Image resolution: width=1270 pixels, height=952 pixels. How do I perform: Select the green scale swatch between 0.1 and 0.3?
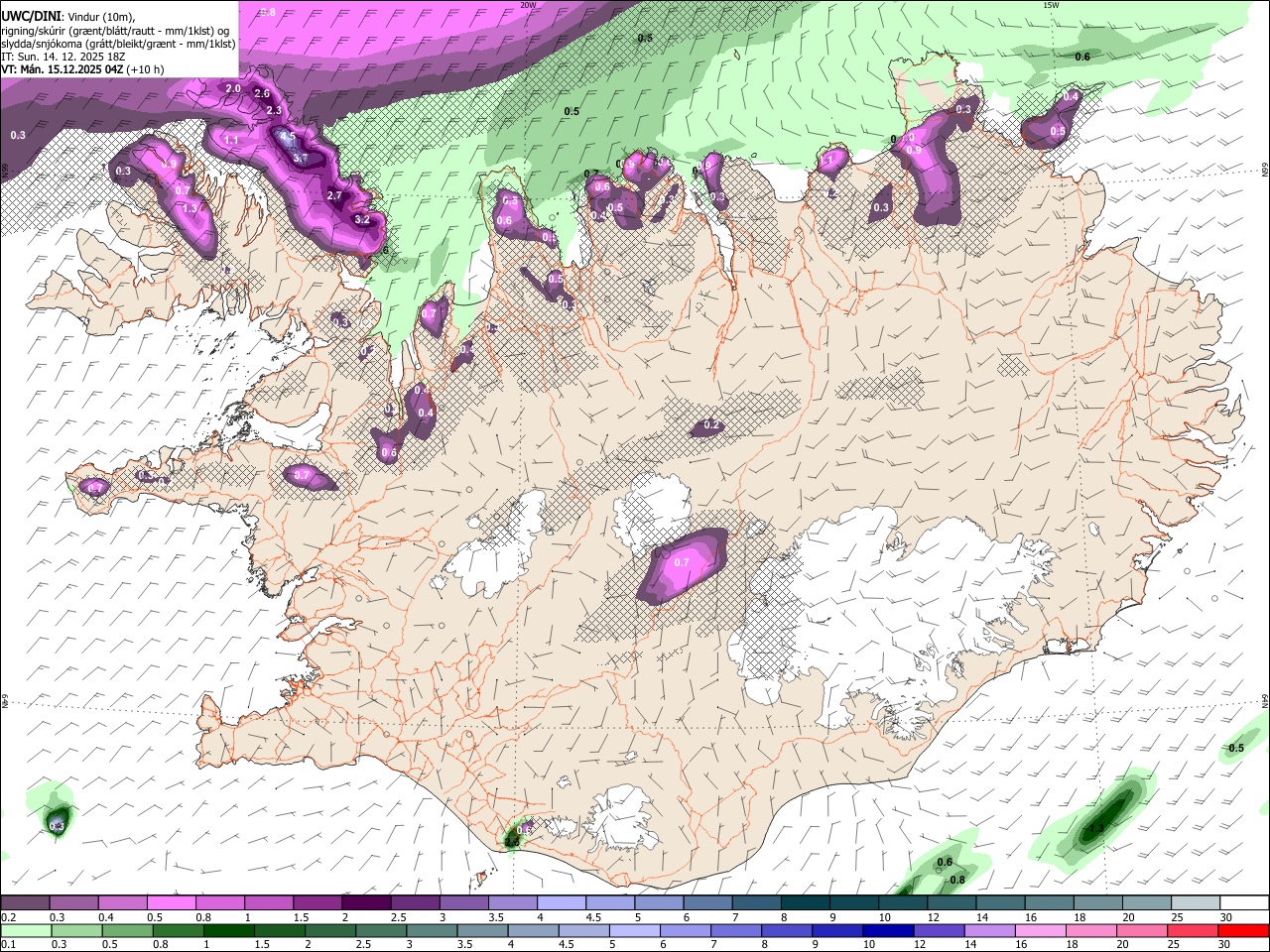(25, 930)
